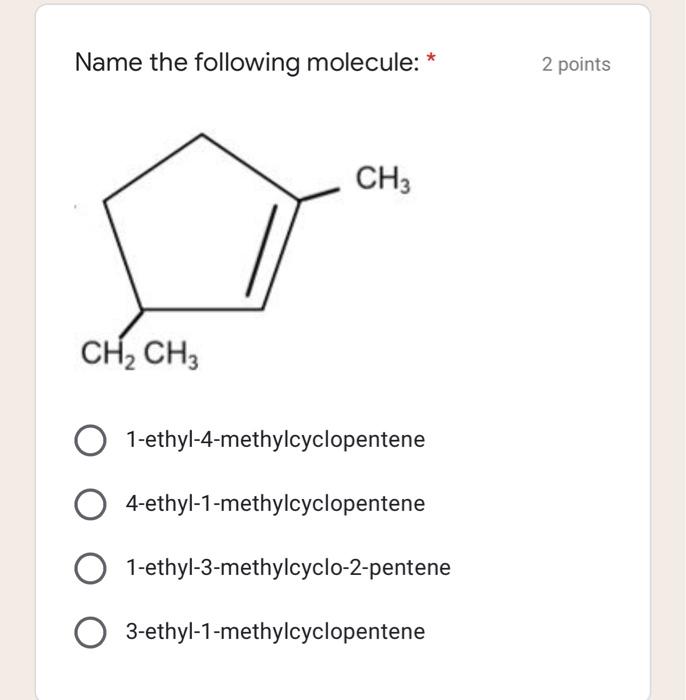Click the cyclopentene ring center in the image
The image size is (686, 700).
[x=201, y=237]
